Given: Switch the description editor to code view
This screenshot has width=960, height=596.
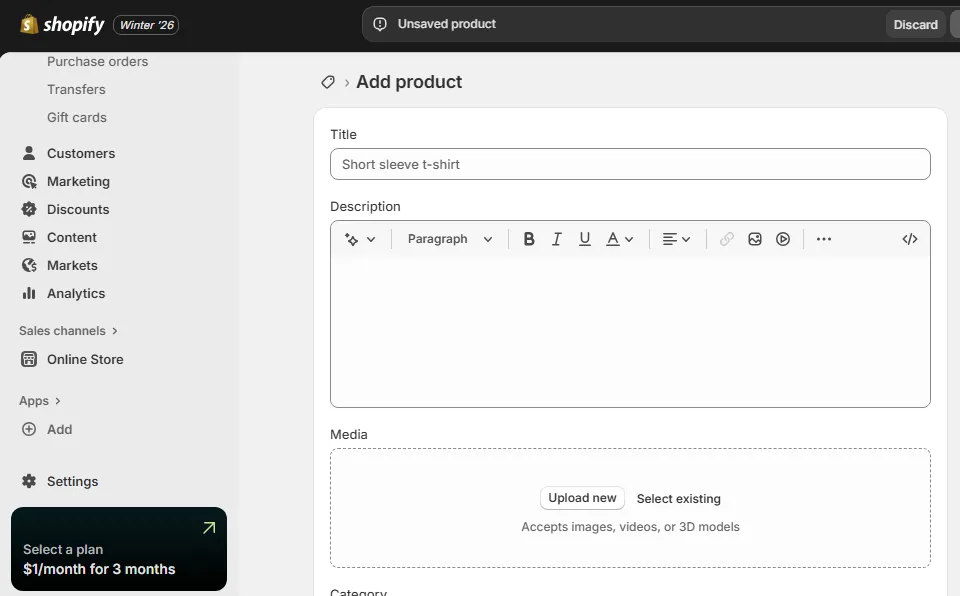Looking at the screenshot, I should 909,238.
